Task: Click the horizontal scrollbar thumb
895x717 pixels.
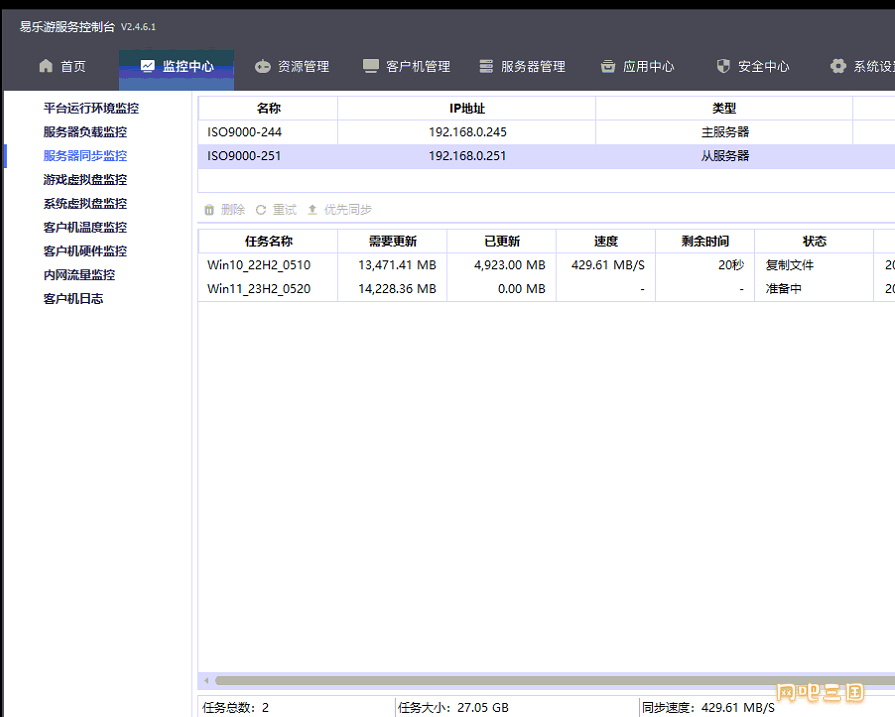Action: (555, 680)
